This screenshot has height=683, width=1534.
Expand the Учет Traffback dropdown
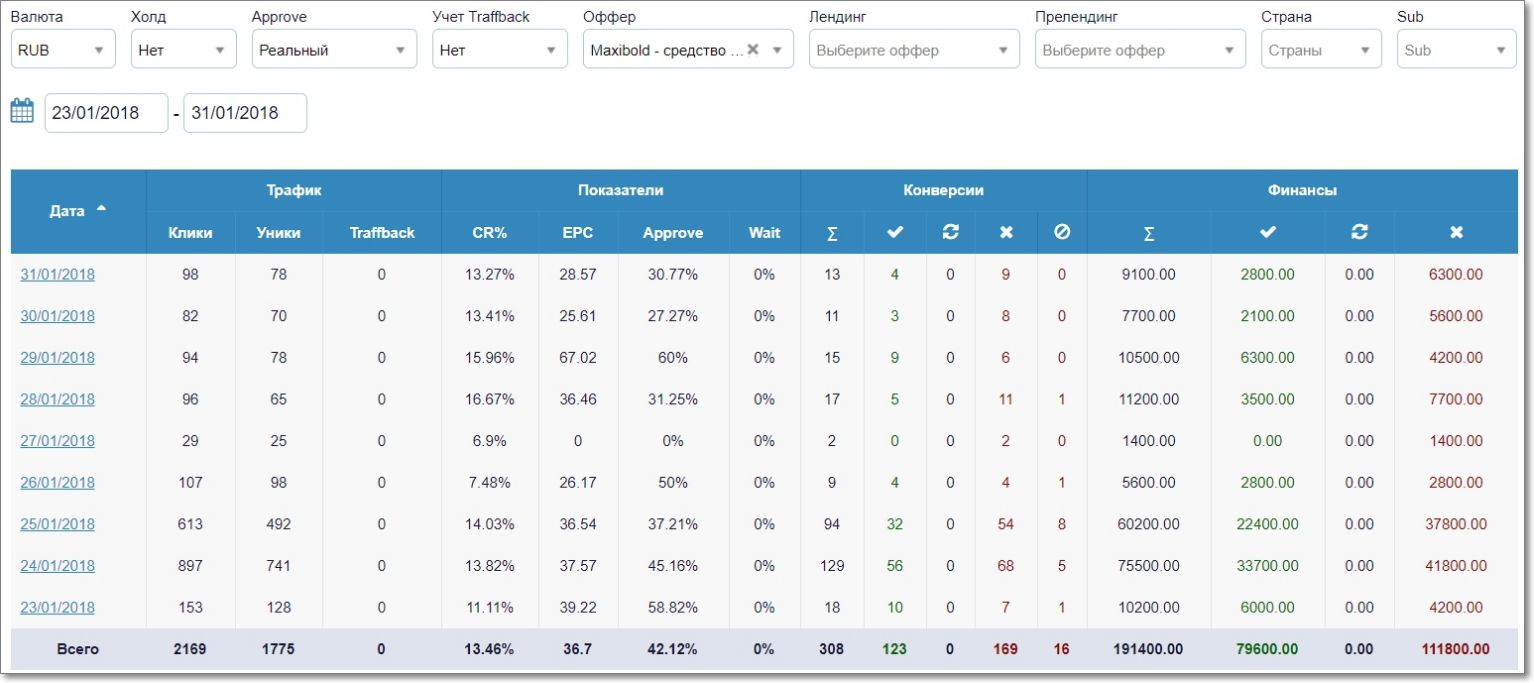pos(500,49)
